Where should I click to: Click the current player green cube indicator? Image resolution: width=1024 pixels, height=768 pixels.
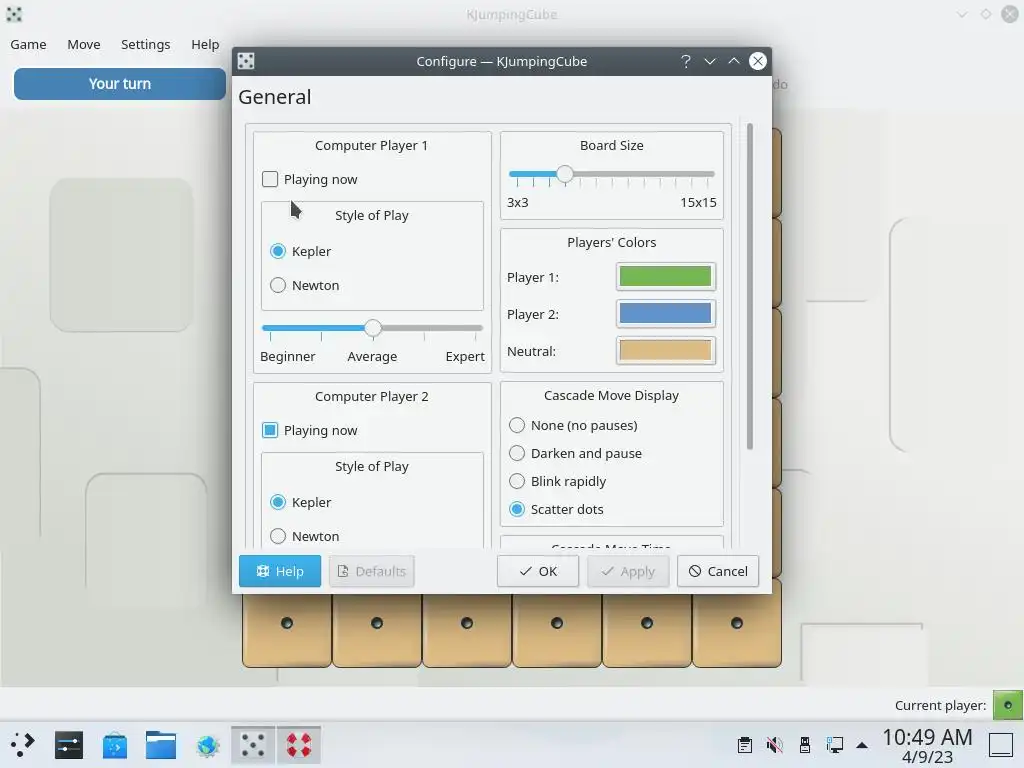(x=1008, y=705)
